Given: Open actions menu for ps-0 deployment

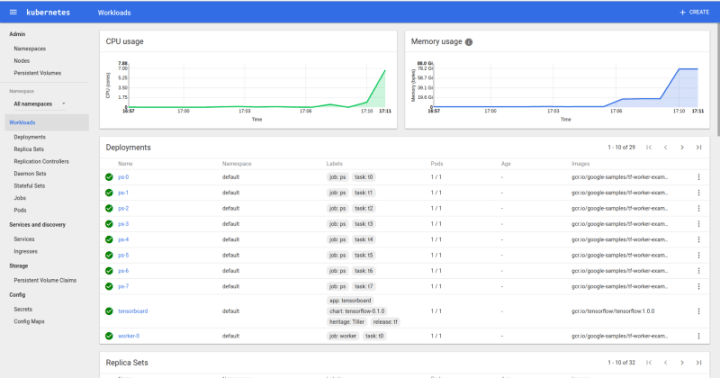Looking at the screenshot, I should [698, 177].
